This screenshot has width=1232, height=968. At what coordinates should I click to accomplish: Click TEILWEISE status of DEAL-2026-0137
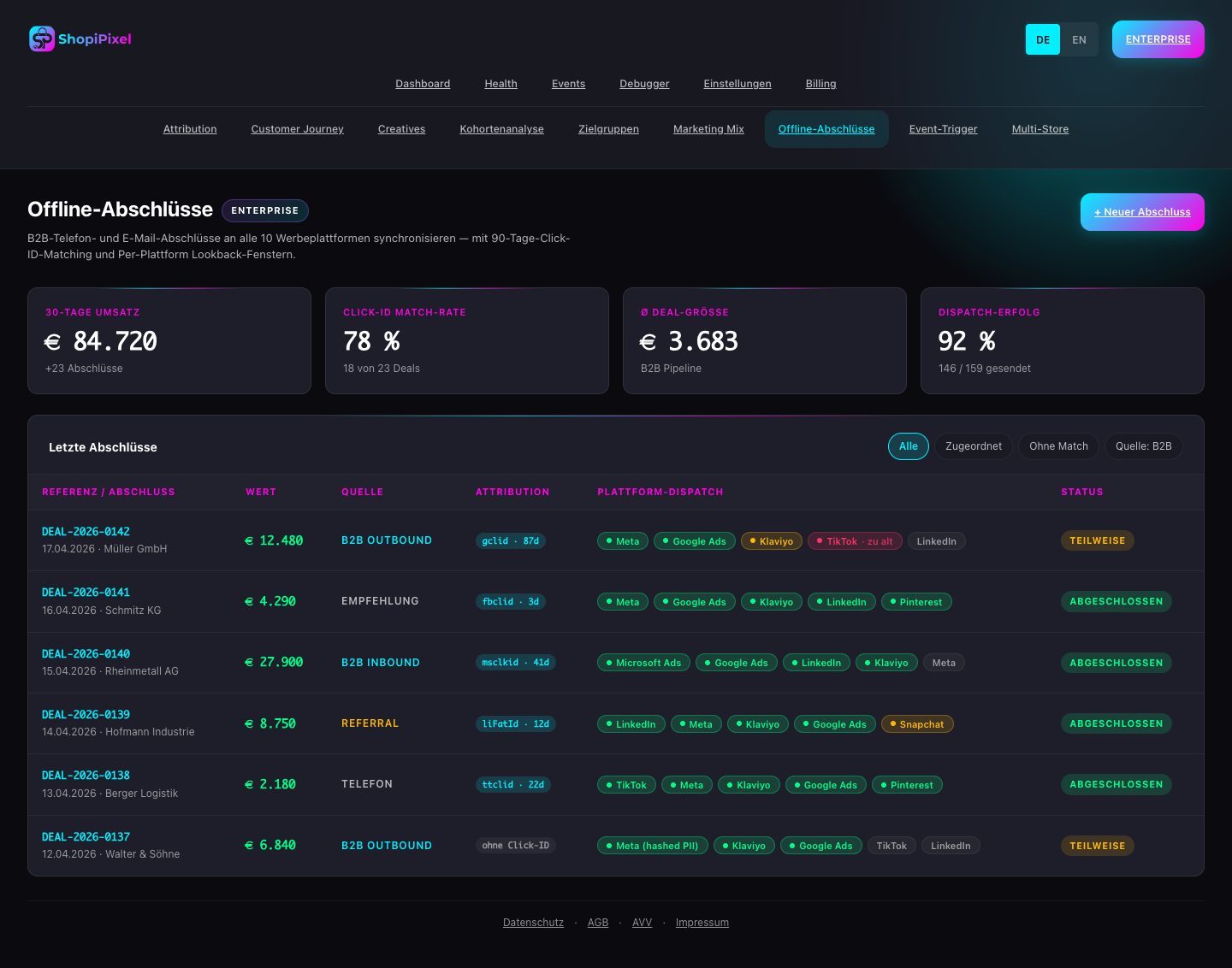click(x=1098, y=846)
